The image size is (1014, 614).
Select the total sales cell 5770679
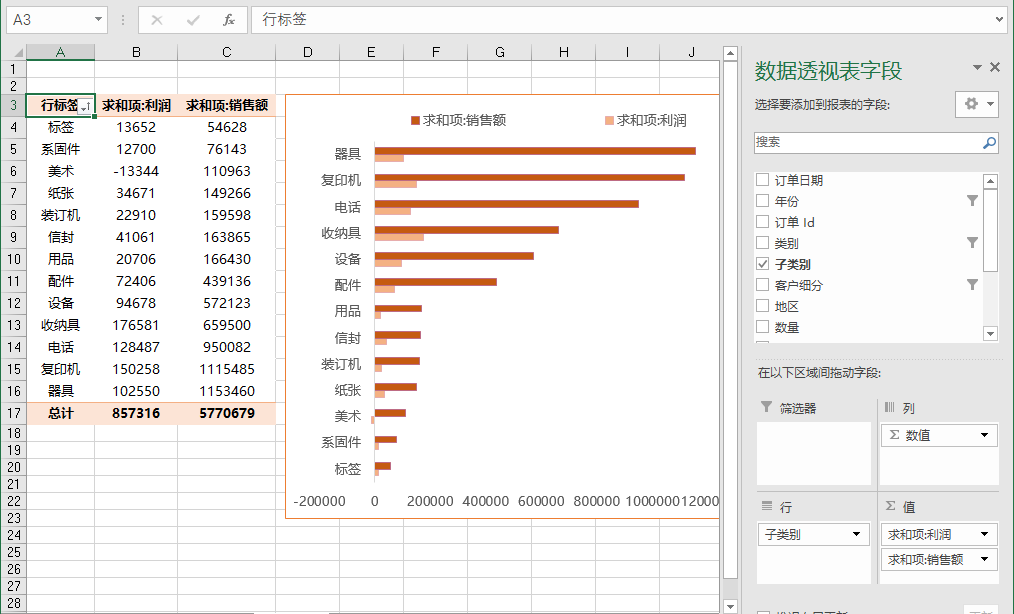[x=226, y=413]
